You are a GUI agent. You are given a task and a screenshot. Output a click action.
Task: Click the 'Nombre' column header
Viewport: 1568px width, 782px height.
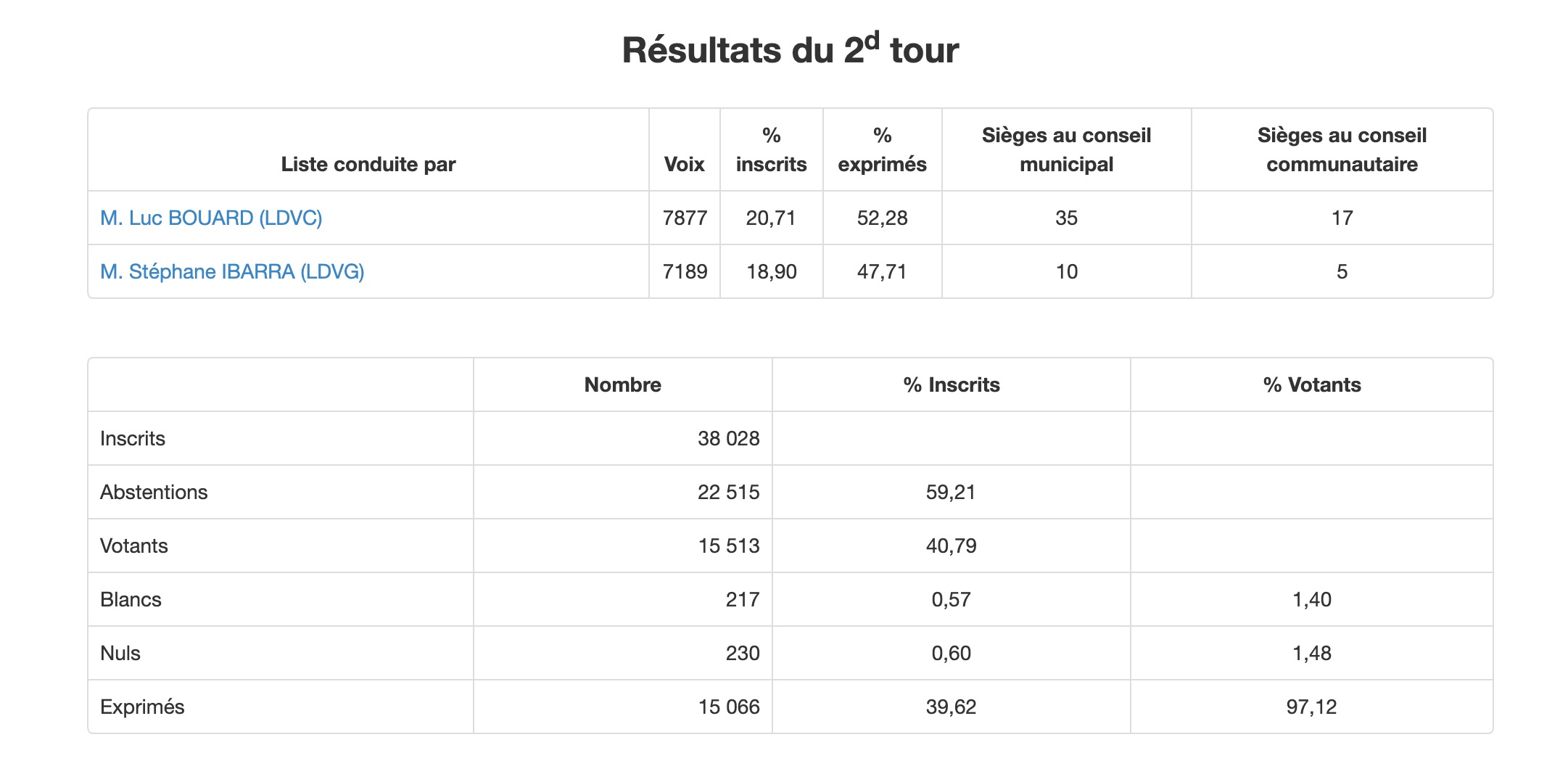(x=623, y=384)
